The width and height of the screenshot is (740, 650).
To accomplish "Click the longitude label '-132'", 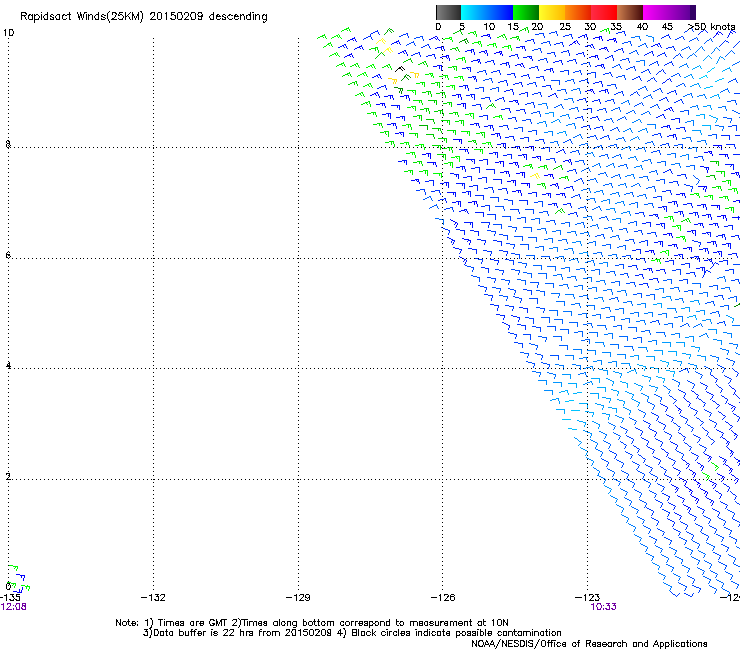I will [153, 598].
